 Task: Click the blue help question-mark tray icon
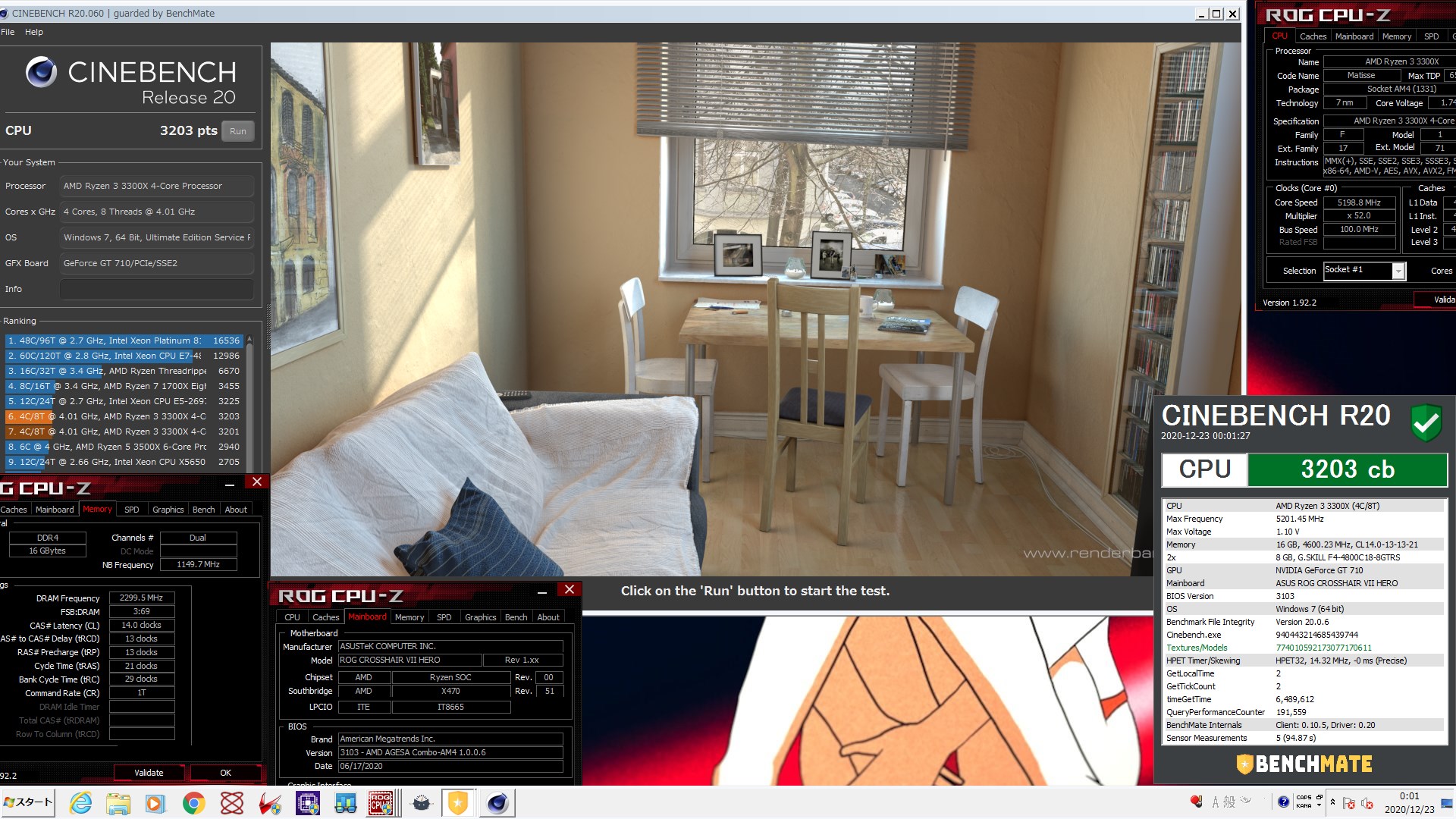pos(1283,802)
